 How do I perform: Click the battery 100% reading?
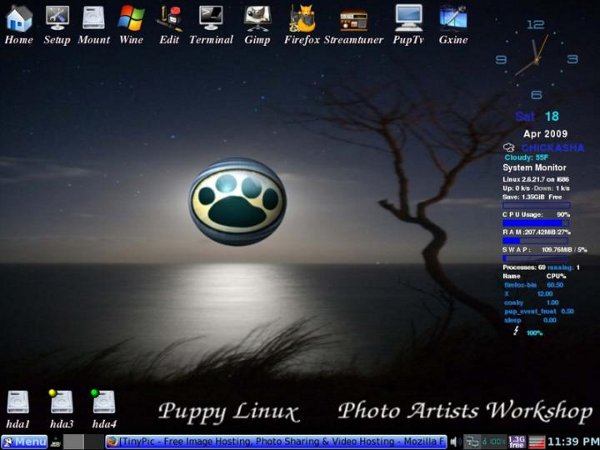pos(534,333)
